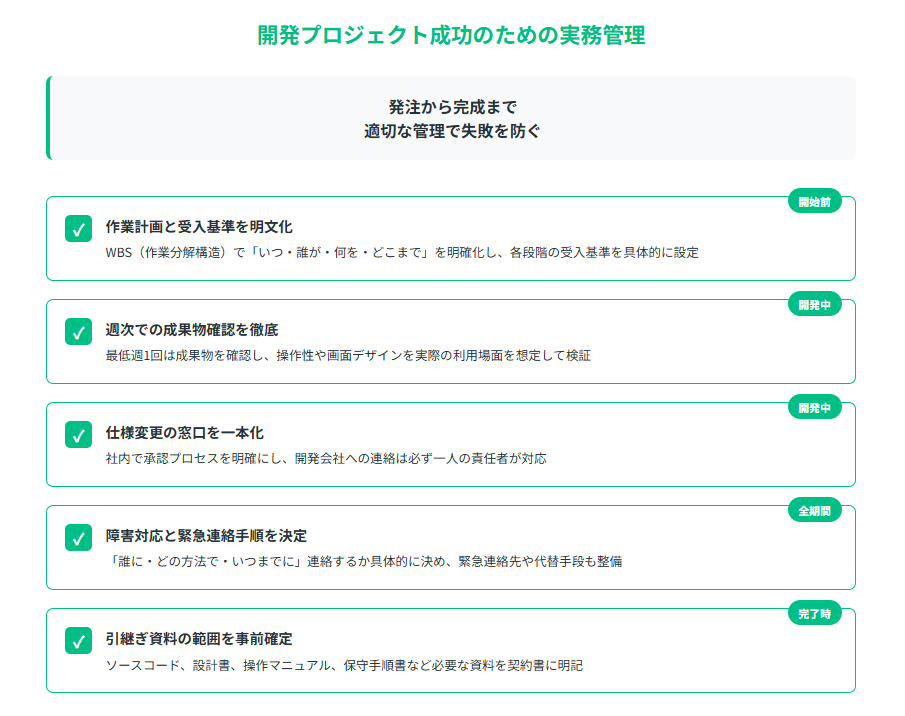
Task: Click the 開始前 badge
Action: [x=814, y=202]
